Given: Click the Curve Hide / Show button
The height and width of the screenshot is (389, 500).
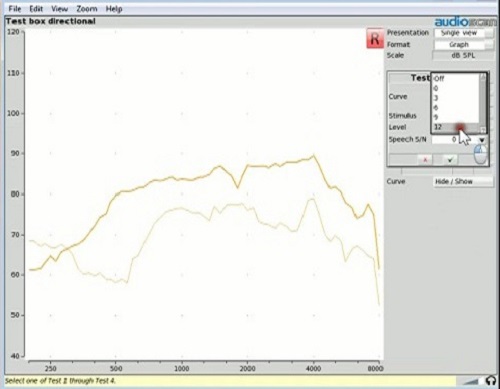Looking at the screenshot, I should [463, 182].
